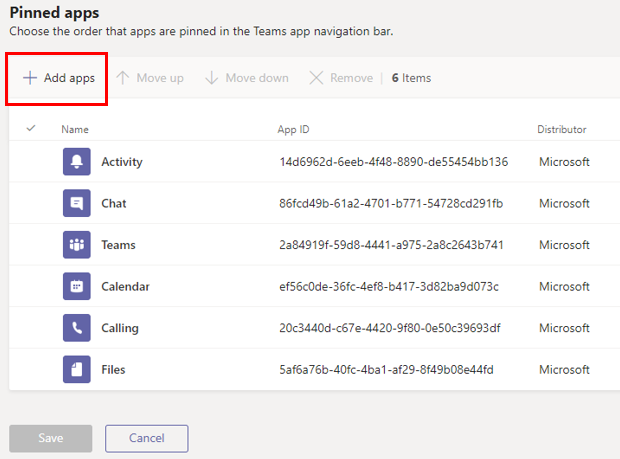Select the Calling app name

120,328
